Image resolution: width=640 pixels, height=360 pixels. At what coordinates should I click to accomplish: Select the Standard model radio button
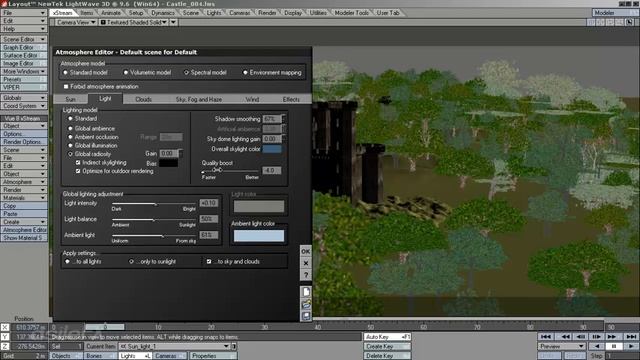(65, 73)
